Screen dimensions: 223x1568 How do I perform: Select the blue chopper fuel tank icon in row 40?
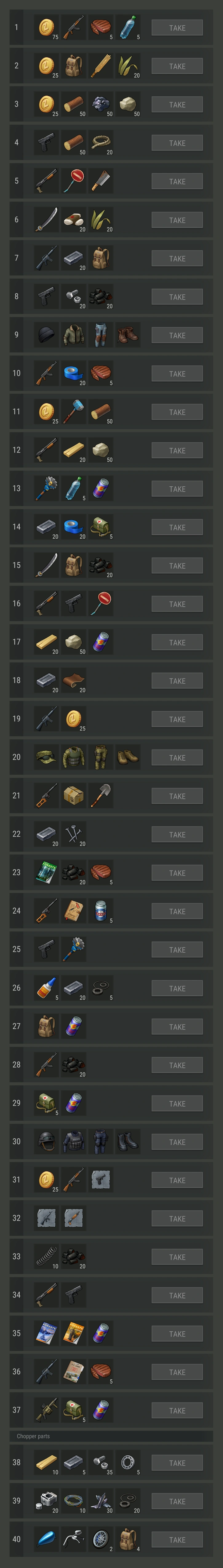tap(46, 1539)
